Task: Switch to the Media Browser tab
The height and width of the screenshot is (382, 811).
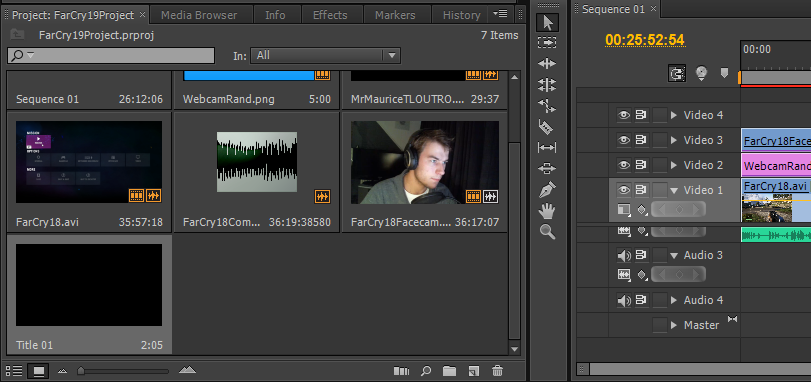Action: (199, 15)
